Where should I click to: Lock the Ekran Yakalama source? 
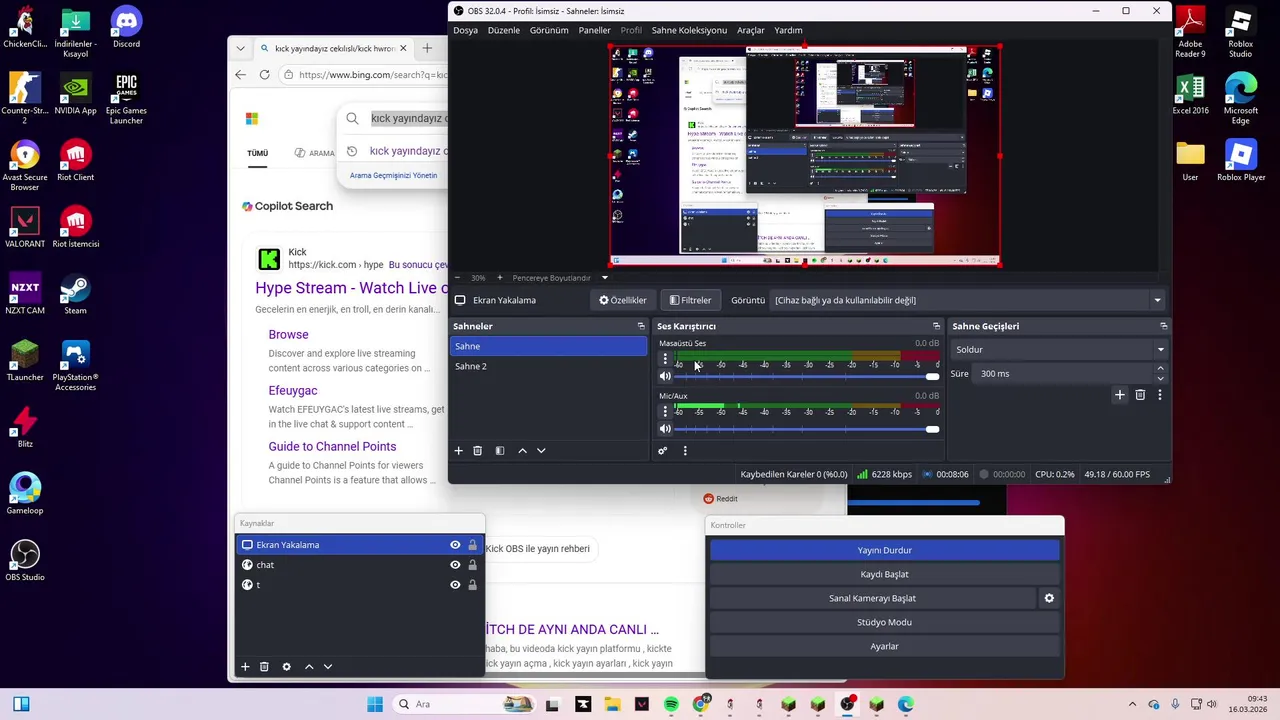tap(473, 545)
